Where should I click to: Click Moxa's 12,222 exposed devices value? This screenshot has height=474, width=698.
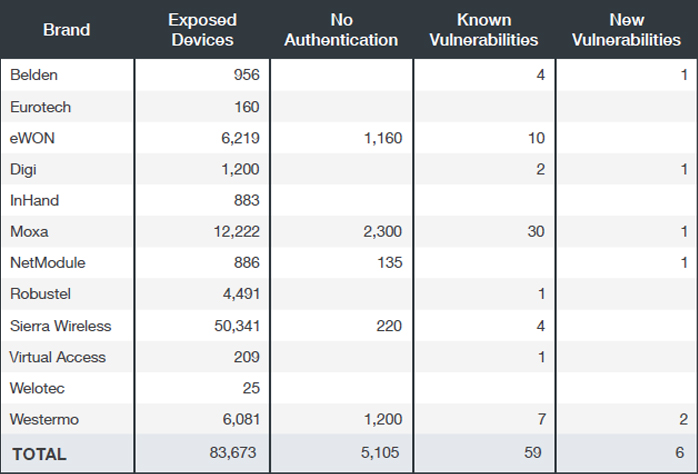click(x=235, y=231)
